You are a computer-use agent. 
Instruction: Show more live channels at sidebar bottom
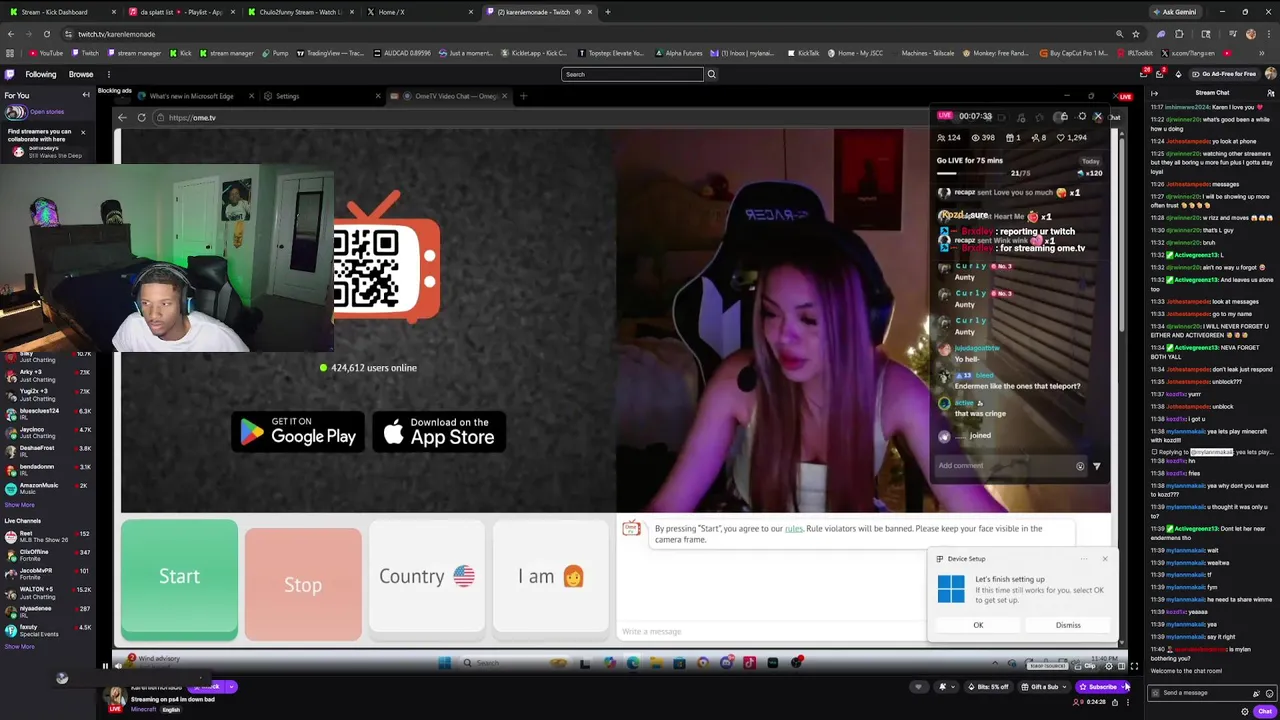[19, 647]
